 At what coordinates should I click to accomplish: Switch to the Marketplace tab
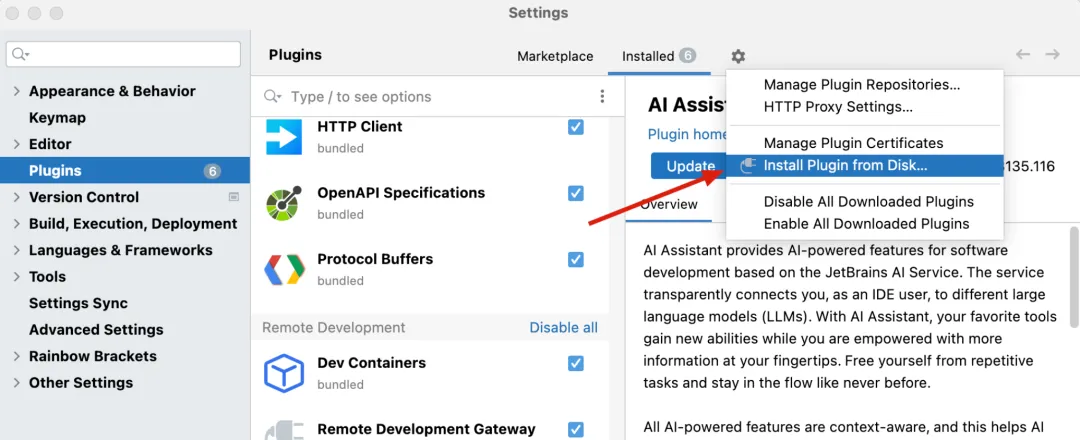tap(555, 56)
